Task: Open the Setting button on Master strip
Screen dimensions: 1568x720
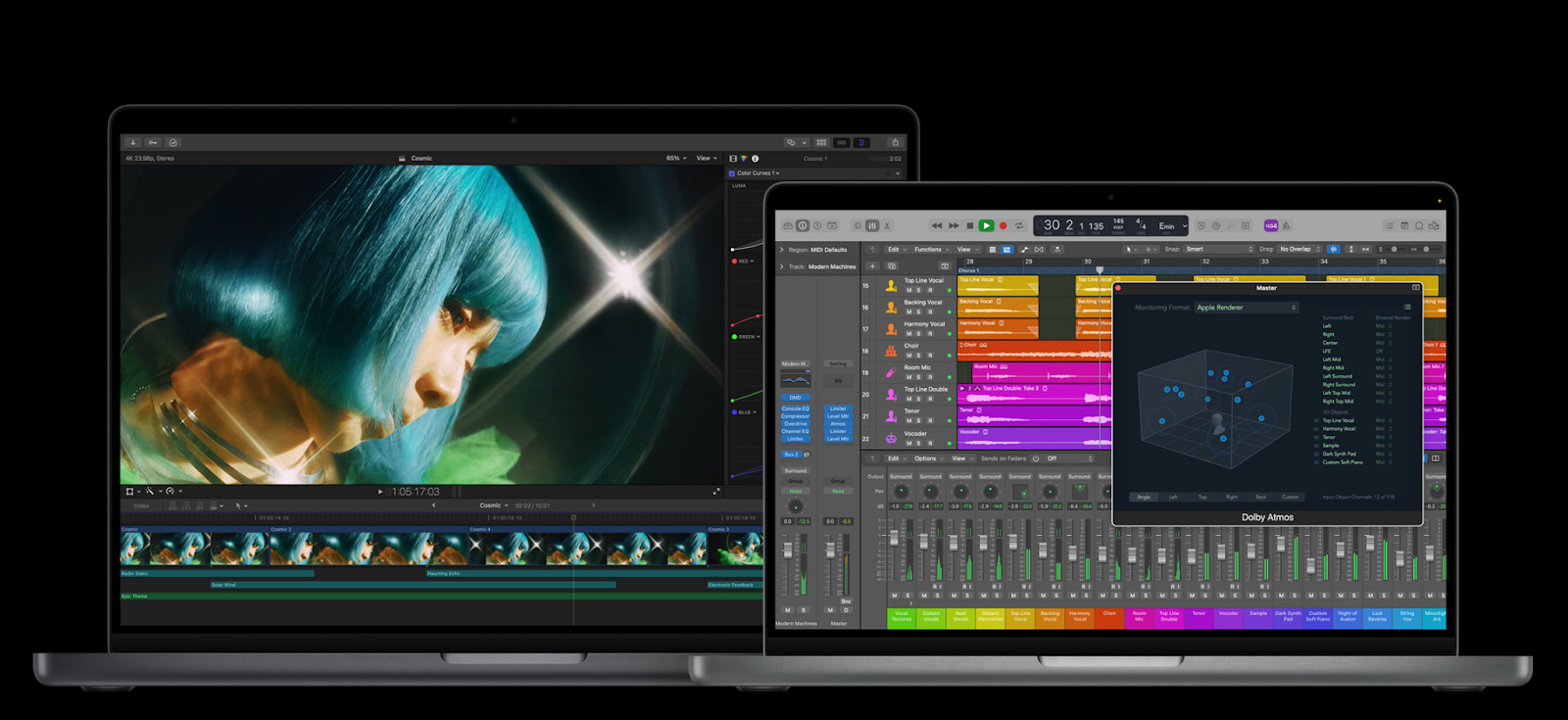Action: point(838,363)
